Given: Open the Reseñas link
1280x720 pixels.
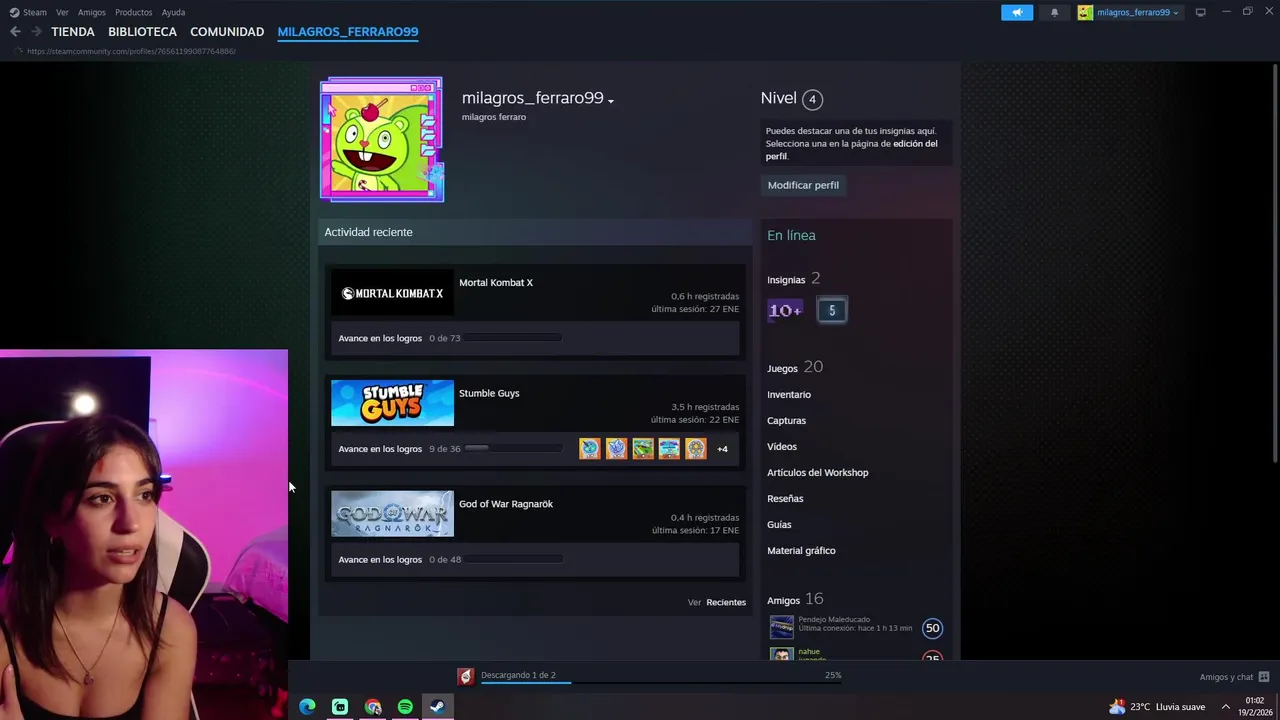Looking at the screenshot, I should (x=785, y=499).
